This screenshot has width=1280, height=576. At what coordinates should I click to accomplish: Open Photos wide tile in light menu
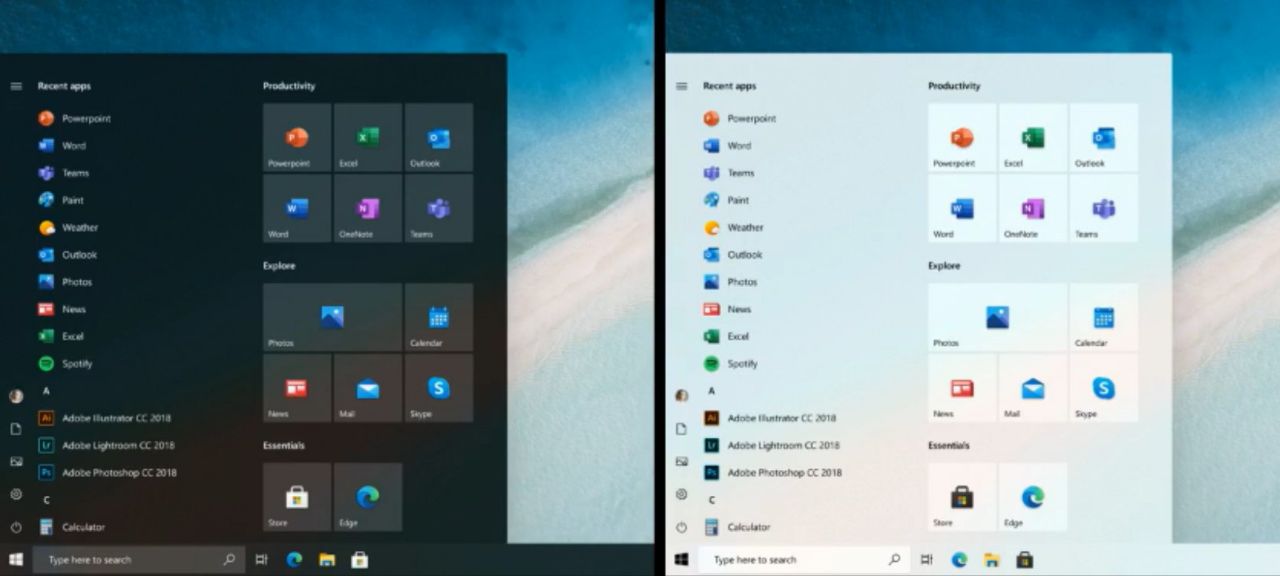[x=997, y=317]
